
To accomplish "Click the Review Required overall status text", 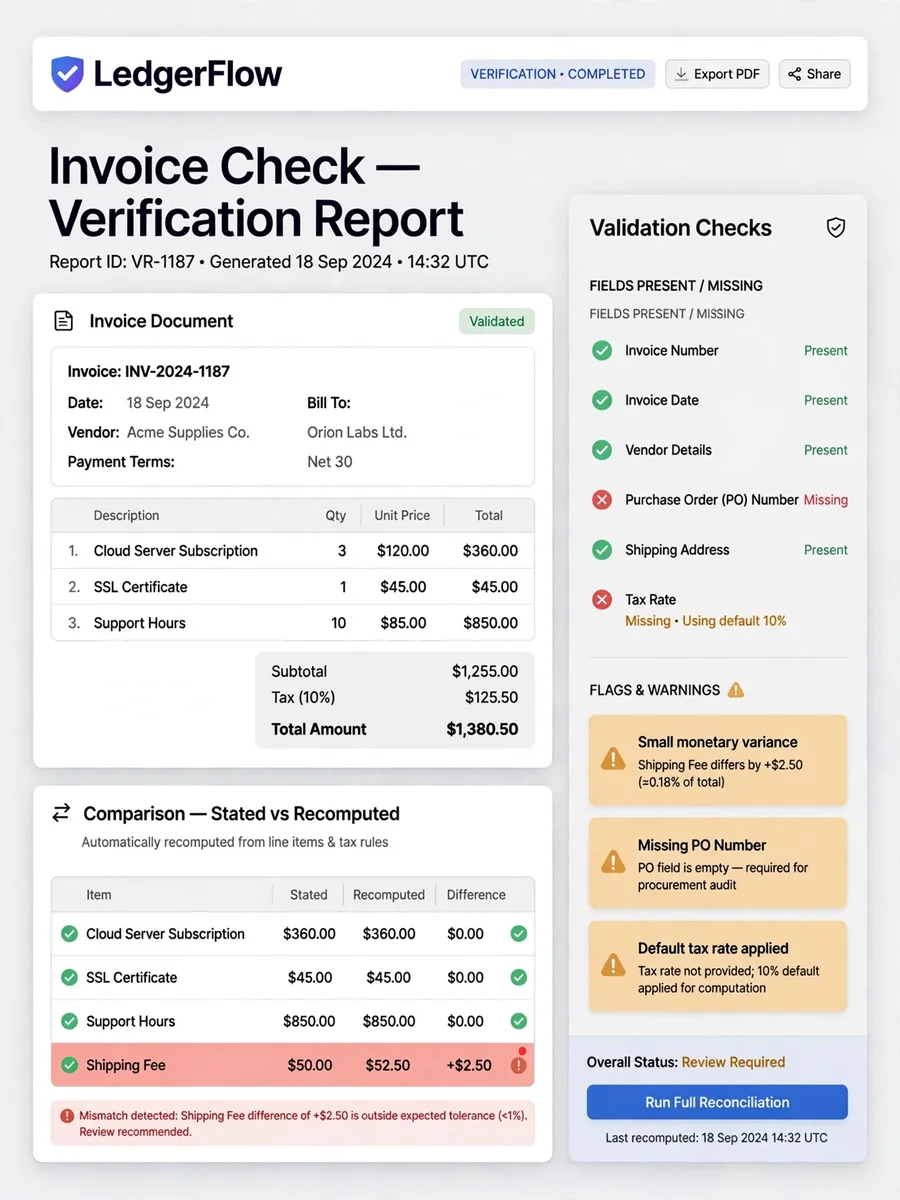I will [x=733, y=1062].
